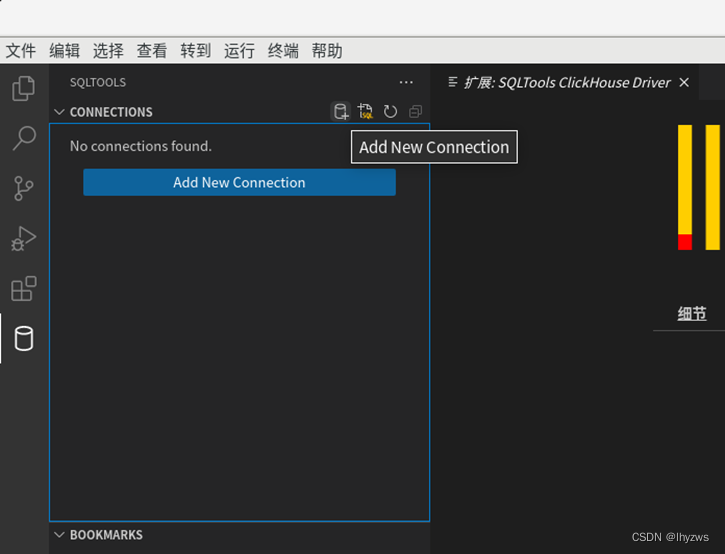Viewport: 725px width, 554px height.
Task: Click the add new connection database icon
Action: (341, 111)
